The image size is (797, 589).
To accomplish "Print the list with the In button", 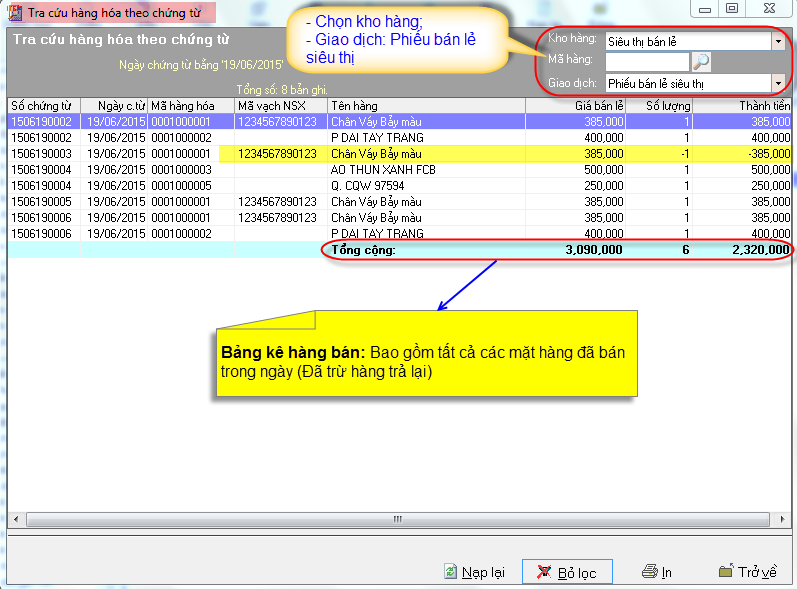I will [x=657, y=572].
